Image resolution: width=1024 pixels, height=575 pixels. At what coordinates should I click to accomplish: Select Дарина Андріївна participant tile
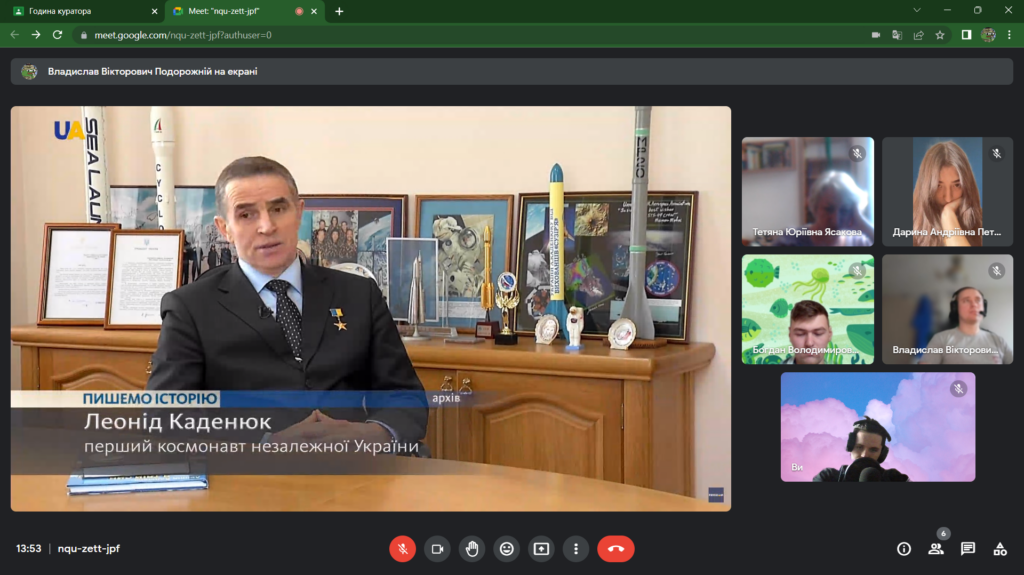coord(947,191)
